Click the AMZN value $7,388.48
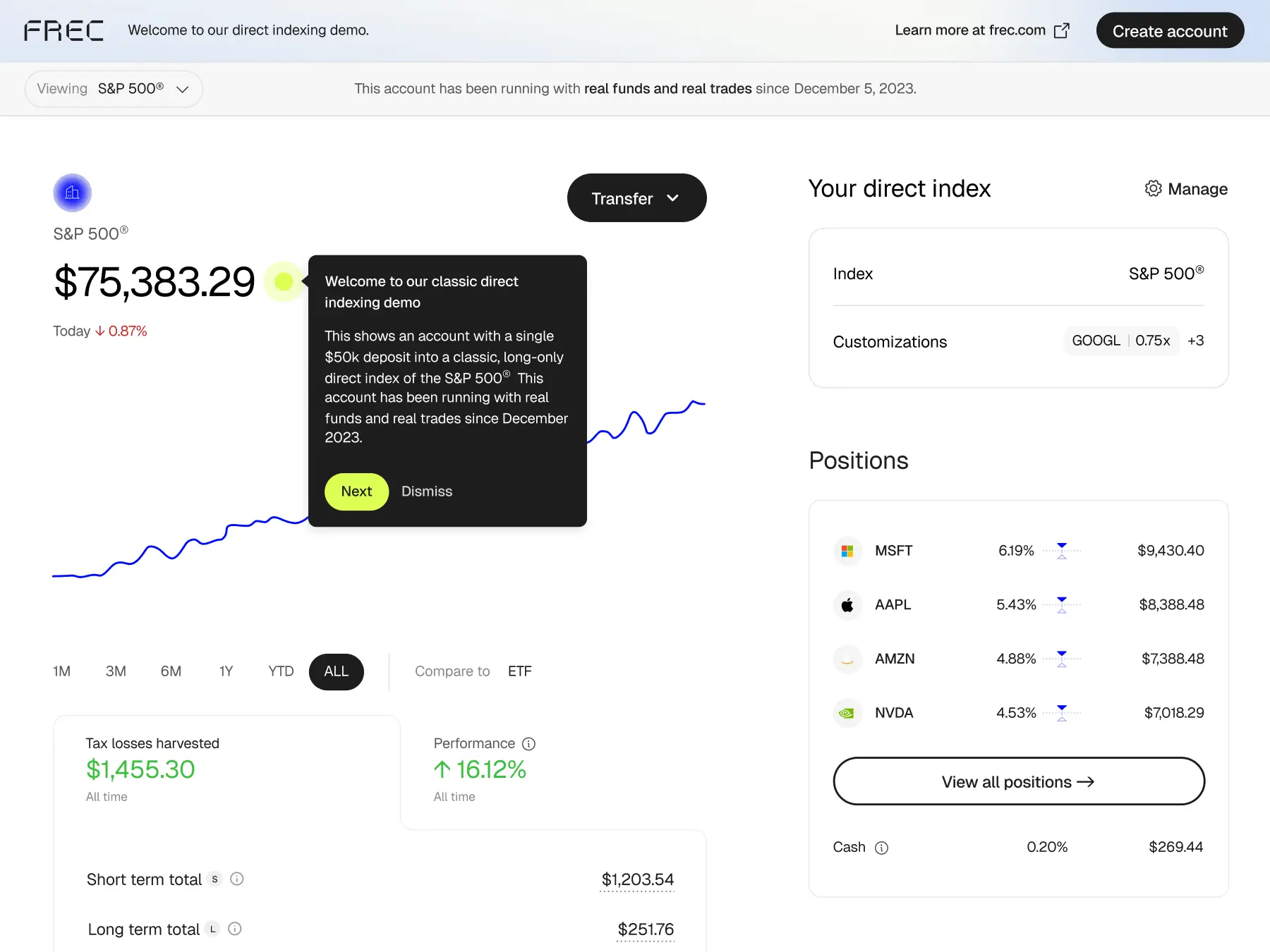The height and width of the screenshot is (952, 1270). point(1173,659)
